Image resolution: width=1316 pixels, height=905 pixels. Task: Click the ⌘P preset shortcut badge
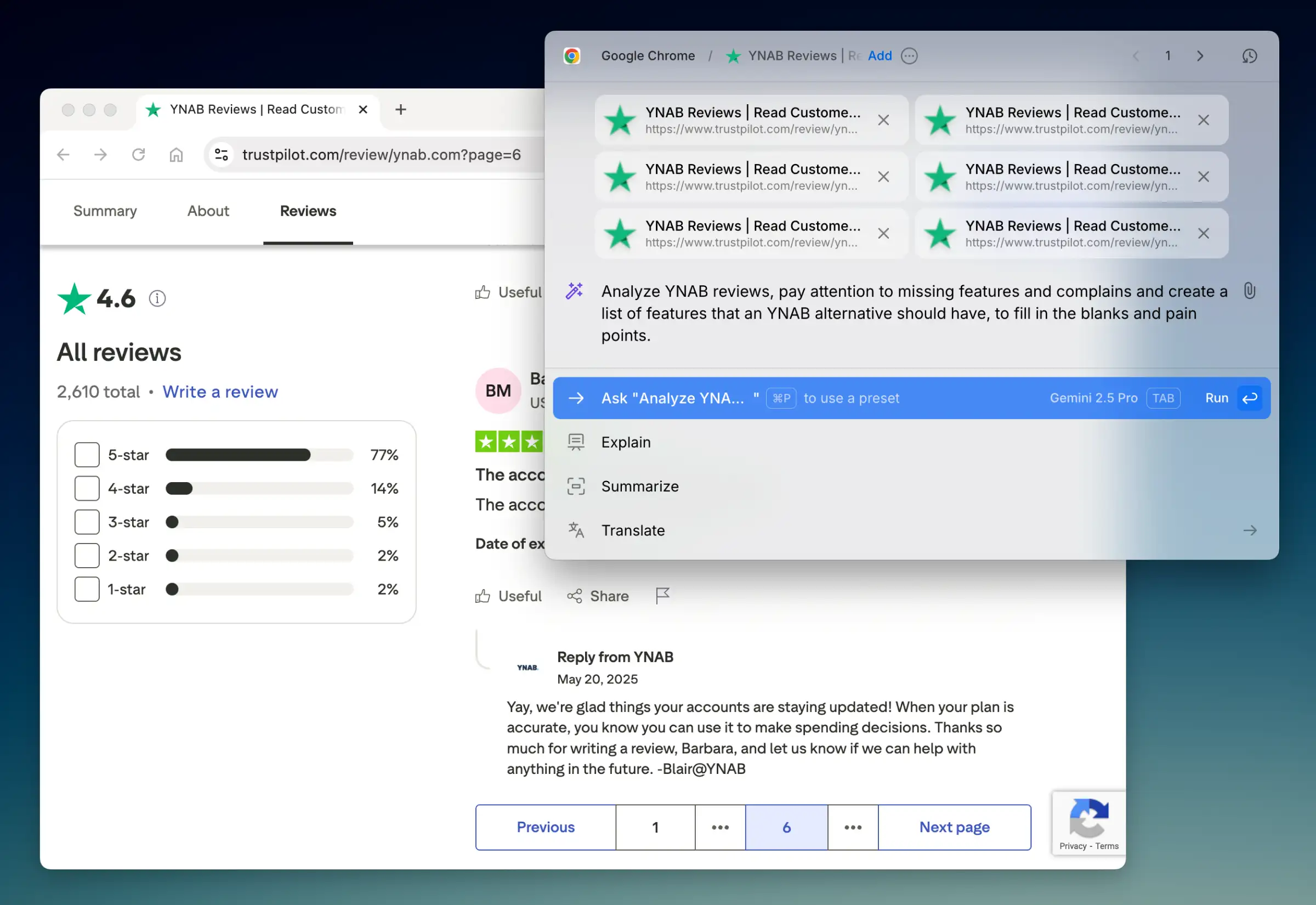click(781, 398)
